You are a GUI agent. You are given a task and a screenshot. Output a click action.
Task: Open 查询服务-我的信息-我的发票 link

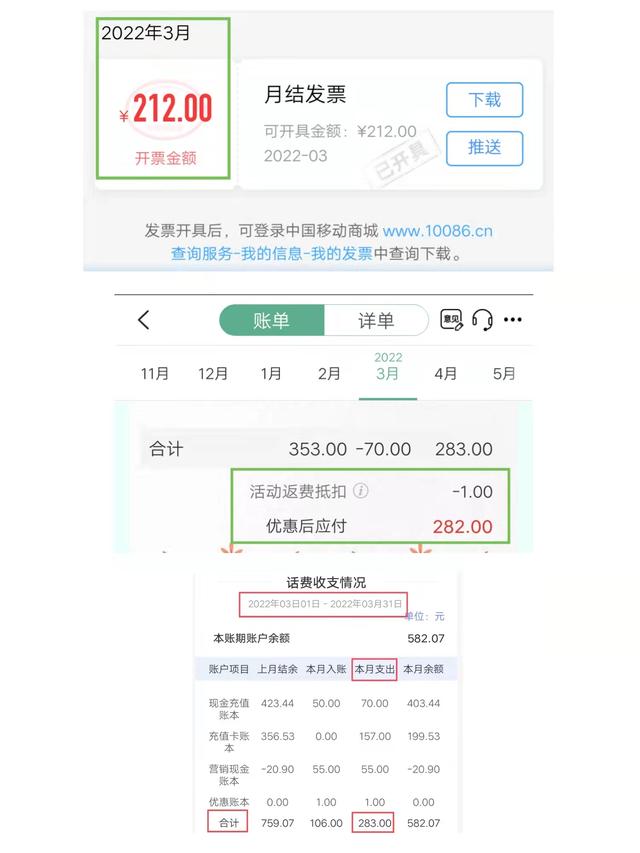(272, 254)
